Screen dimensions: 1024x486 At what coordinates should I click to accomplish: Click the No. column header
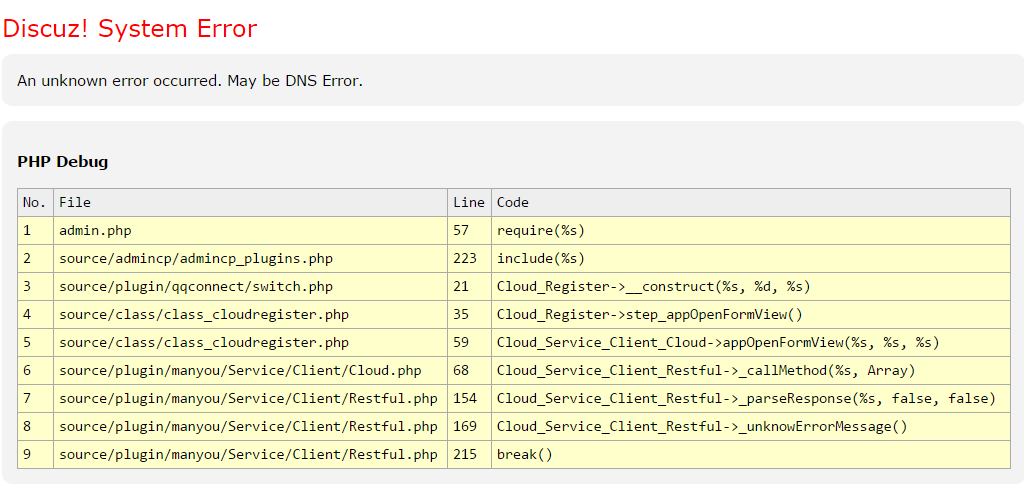(x=34, y=202)
